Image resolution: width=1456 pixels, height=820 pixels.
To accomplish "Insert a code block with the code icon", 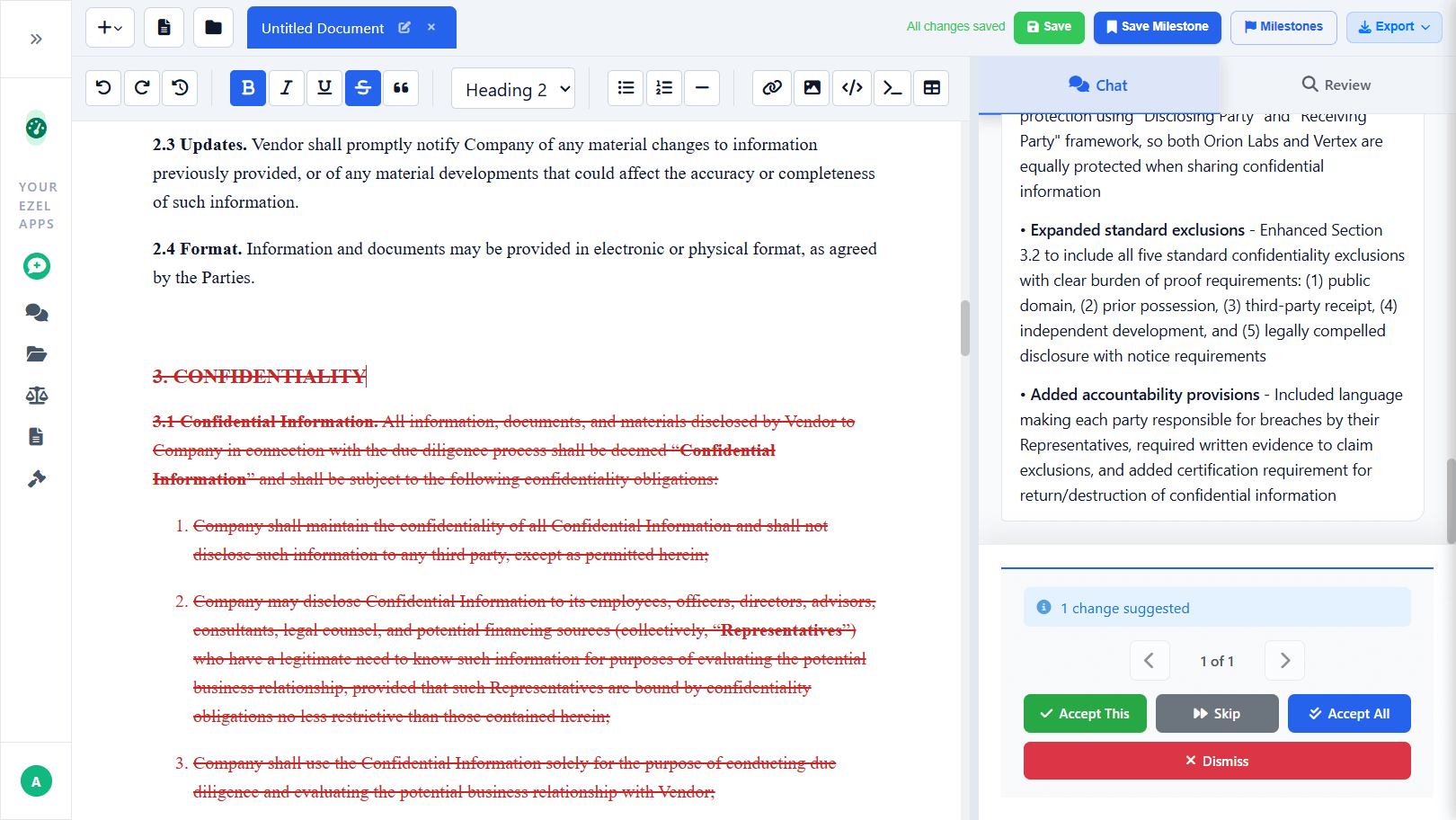I will (x=852, y=88).
